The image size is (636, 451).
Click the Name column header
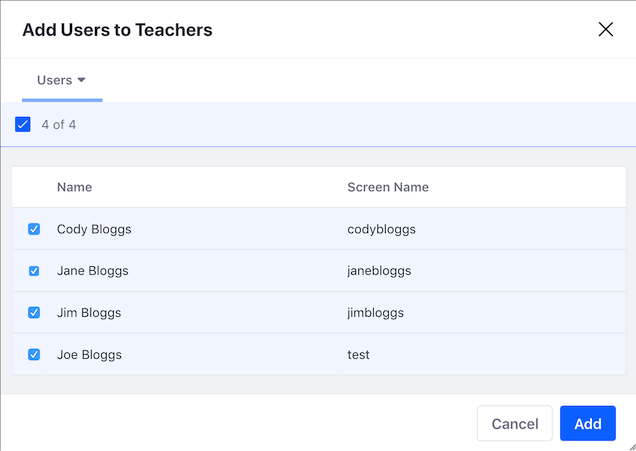point(74,187)
